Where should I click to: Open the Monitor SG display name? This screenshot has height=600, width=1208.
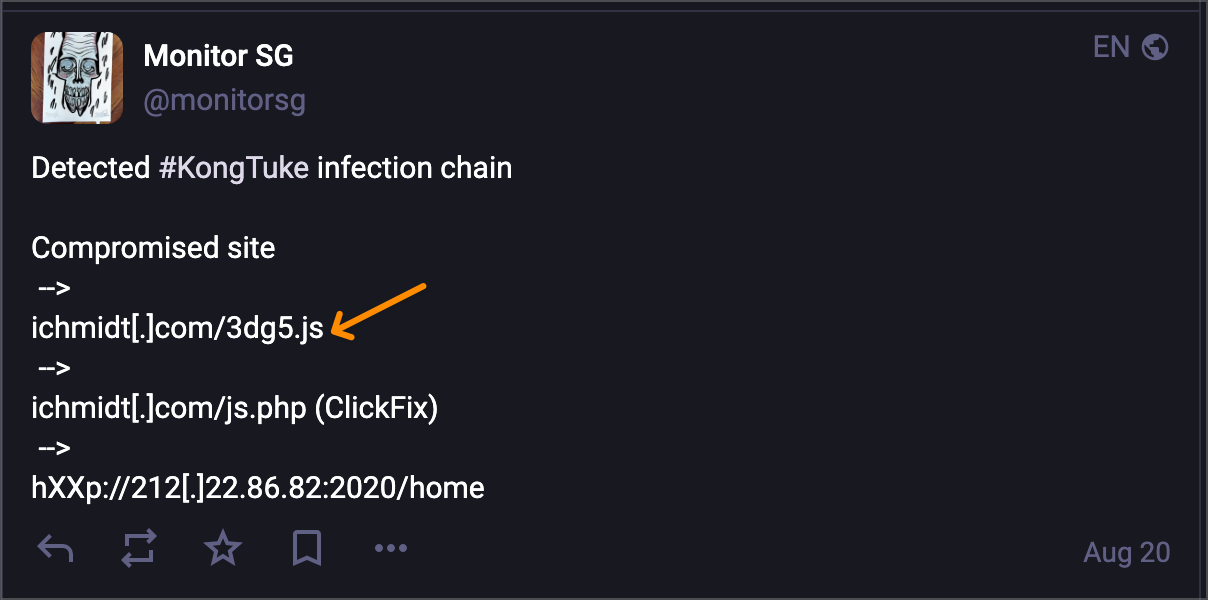click(219, 56)
